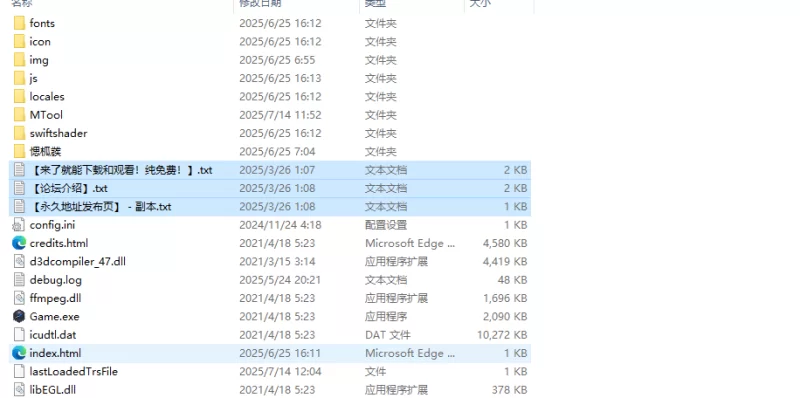Click size '378 KB' of libEGL.dll

click(510, 390)
